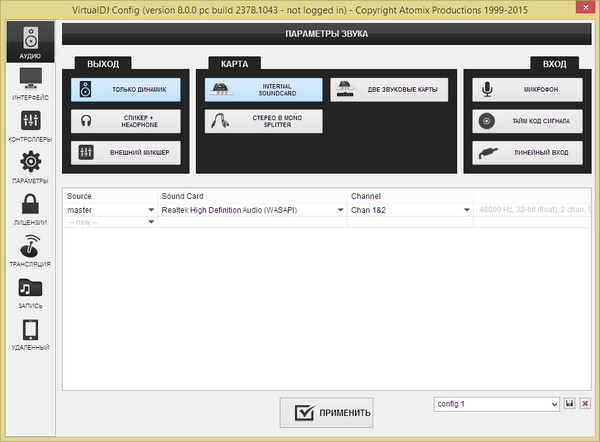Screen dimensions: 600x442
Task: Delete config with red X icon
Action: pos(586,404)
